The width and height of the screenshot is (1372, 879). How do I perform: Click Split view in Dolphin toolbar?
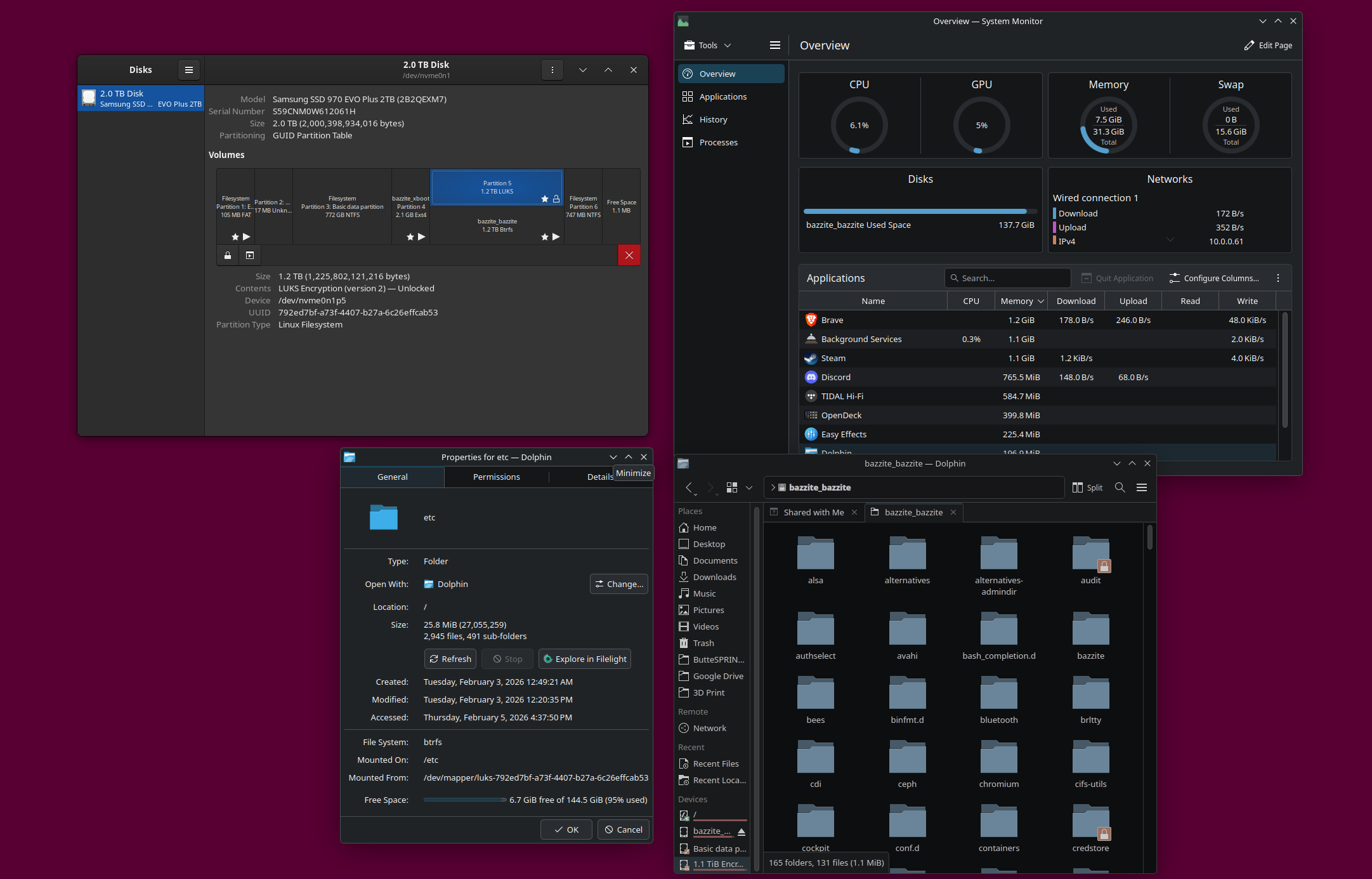(x=1087, y=487)
